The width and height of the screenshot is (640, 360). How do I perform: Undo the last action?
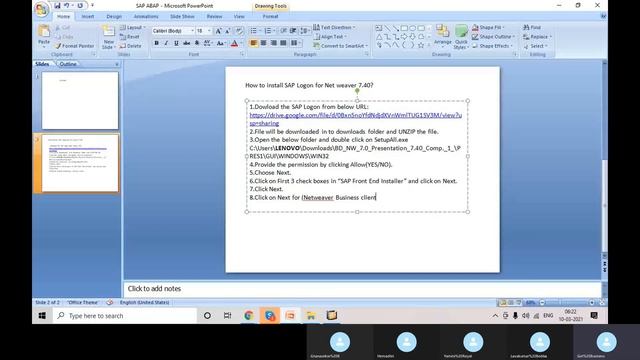[x=67, y=6]
